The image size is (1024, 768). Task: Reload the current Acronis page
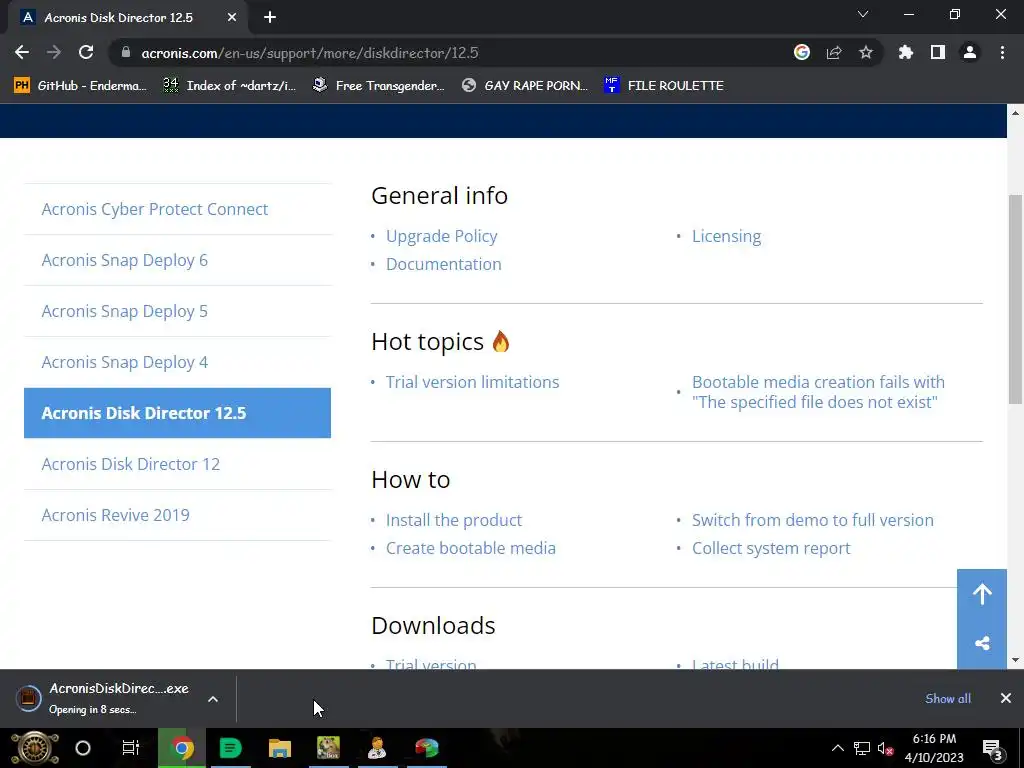(x=86, y=52)
